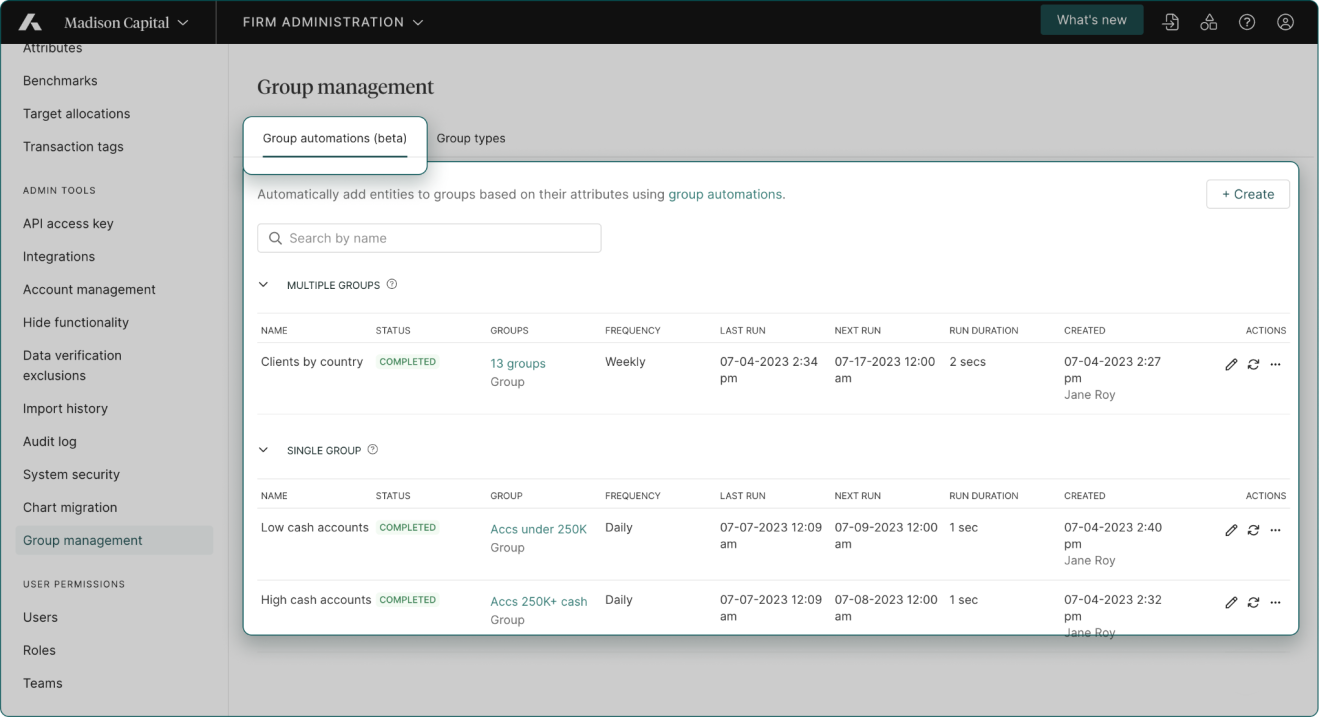Collapse the Single Group section chevron
Image resolution: width=1324 pixels, height=717 pixels.
click(264, 450)
